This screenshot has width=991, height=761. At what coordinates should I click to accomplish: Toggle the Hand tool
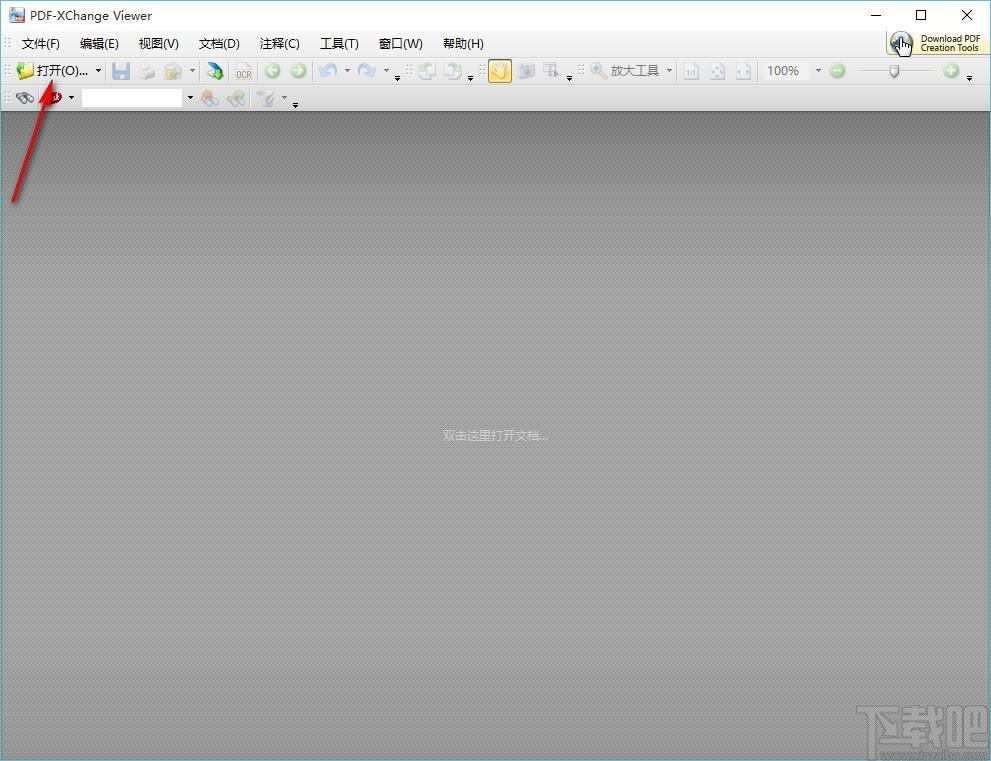tap(500, 71)
